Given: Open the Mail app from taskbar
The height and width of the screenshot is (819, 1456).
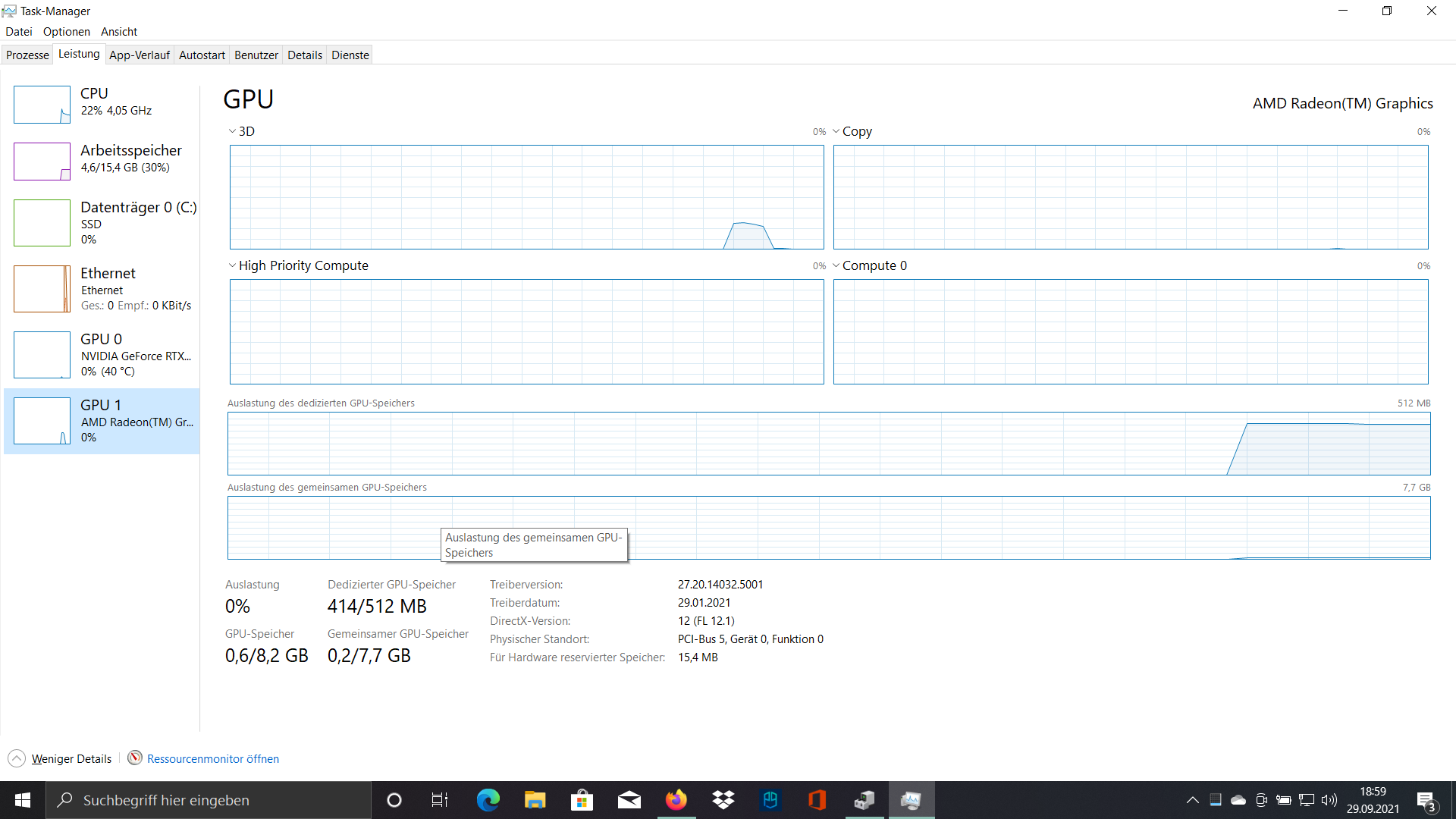Looking at the screenshot, I should pyautogui.click(x=629, y=800).
